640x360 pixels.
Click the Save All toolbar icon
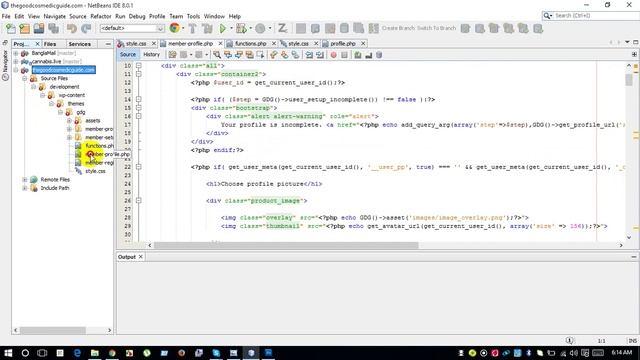point(53,28)
